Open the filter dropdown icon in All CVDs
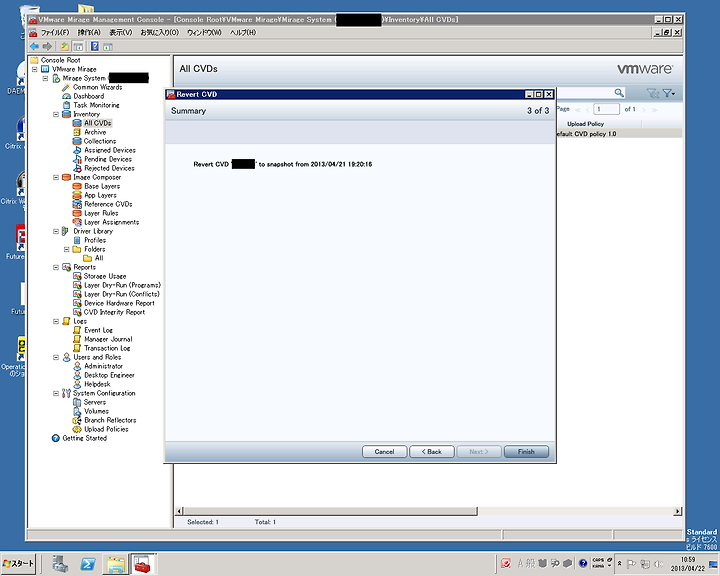This screenshot has width=720, height=576. [x=669, y=93]
